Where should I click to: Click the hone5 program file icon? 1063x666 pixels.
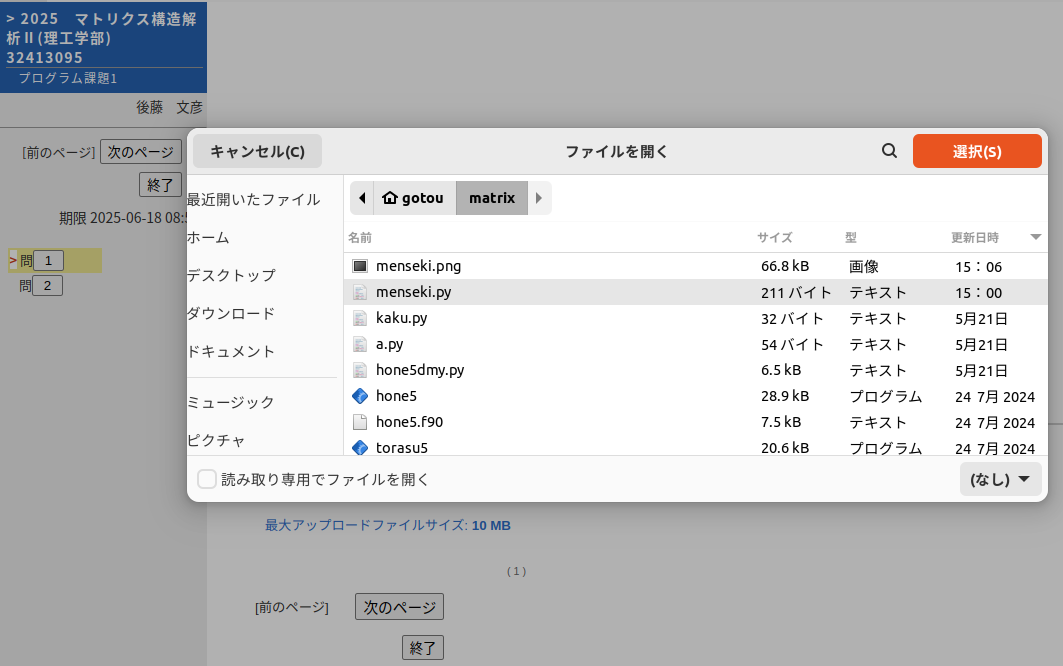[x=360, y=396]
